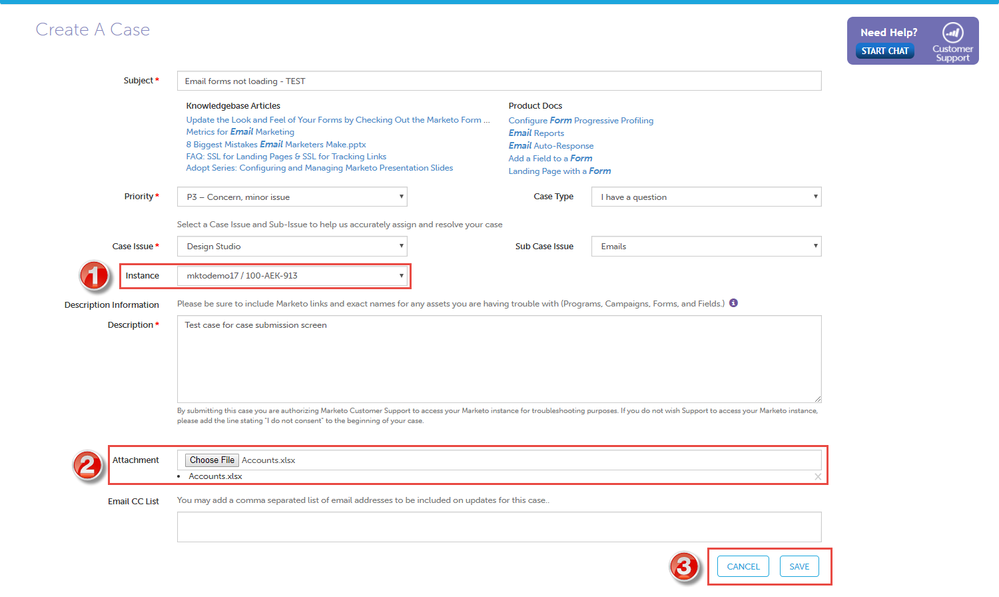This screenshot has width=999, height=597.
Task: Open 'Add a Field to a Form' doc
Action: pos(550,158)
